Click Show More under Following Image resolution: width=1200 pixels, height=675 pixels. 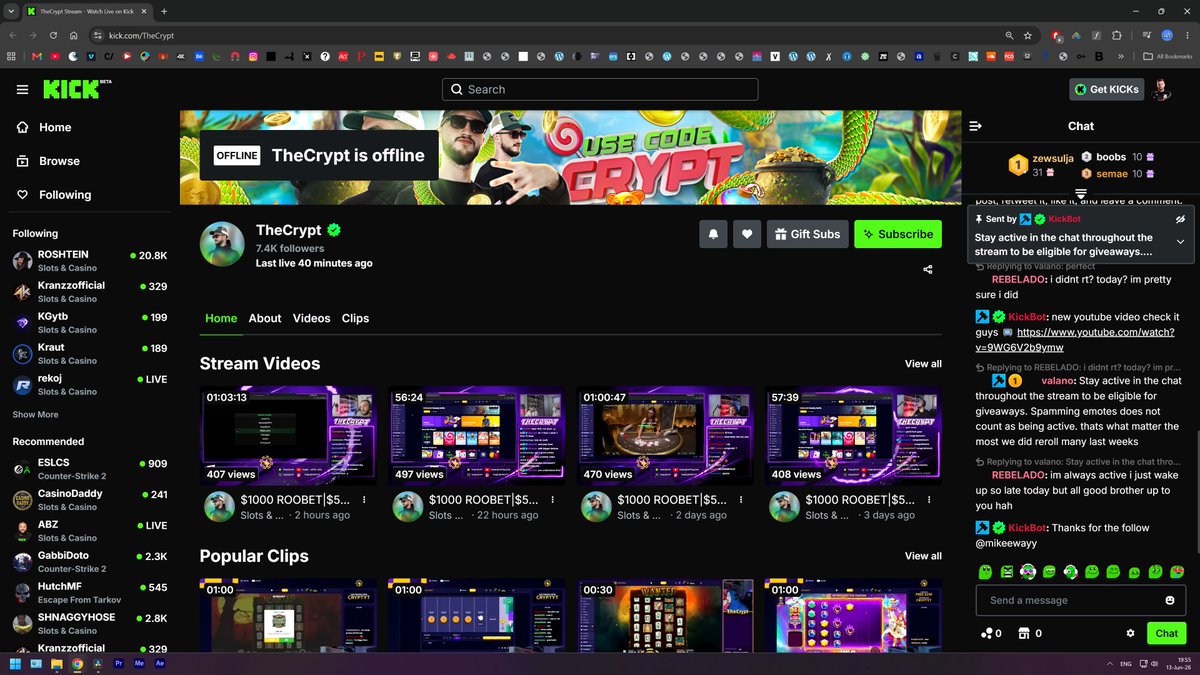tap(35, 414)
